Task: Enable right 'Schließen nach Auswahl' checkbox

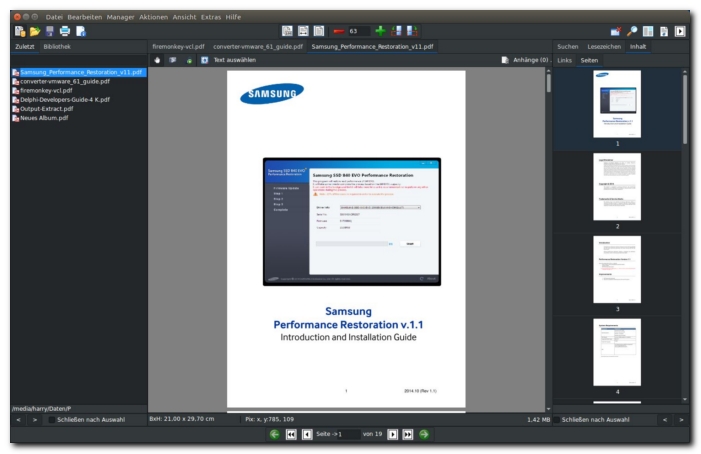Action: [557, 420]
